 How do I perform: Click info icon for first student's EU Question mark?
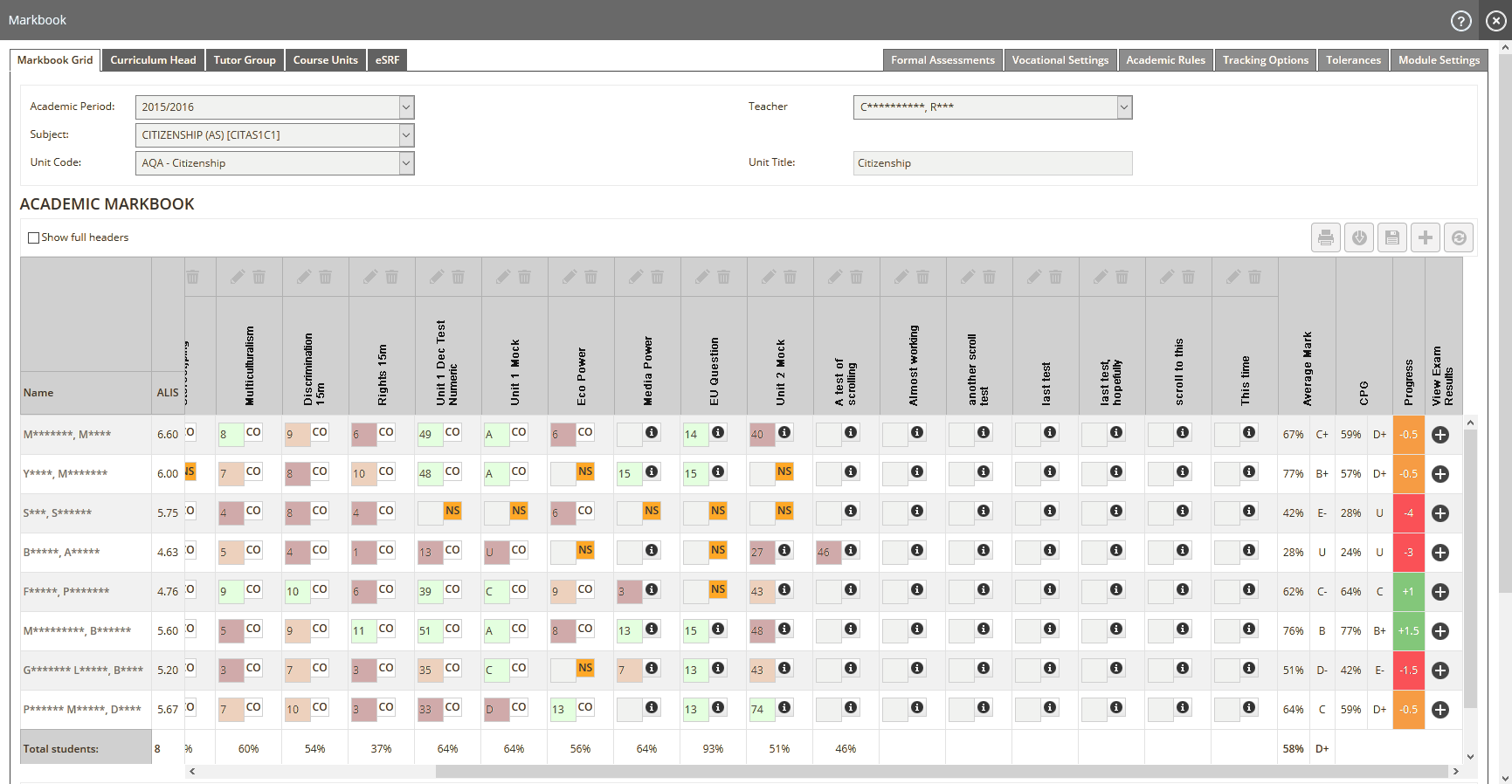(x=717, y=432)
